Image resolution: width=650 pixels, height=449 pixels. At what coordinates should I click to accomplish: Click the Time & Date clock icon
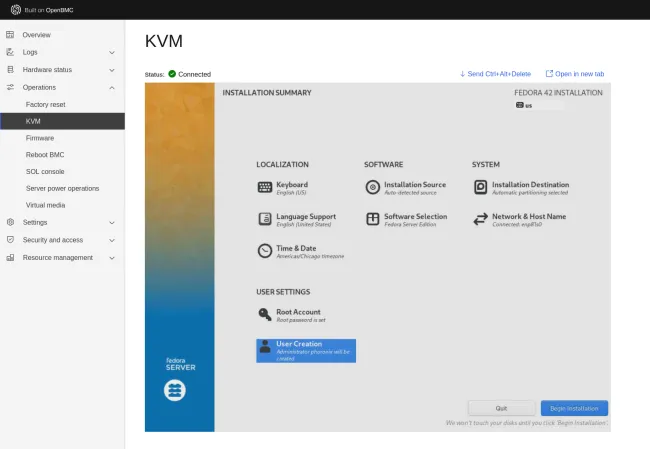(x=265, y=251)
